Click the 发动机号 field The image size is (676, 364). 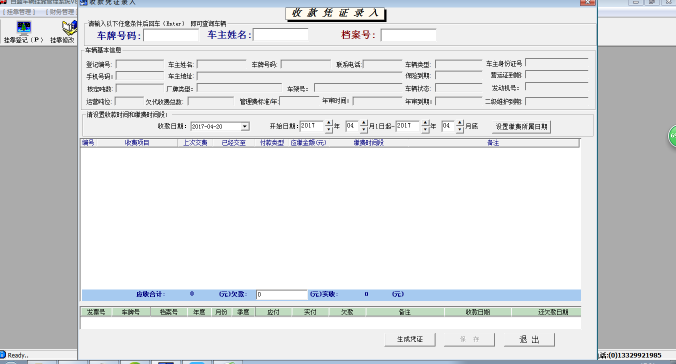click(557, 88)
